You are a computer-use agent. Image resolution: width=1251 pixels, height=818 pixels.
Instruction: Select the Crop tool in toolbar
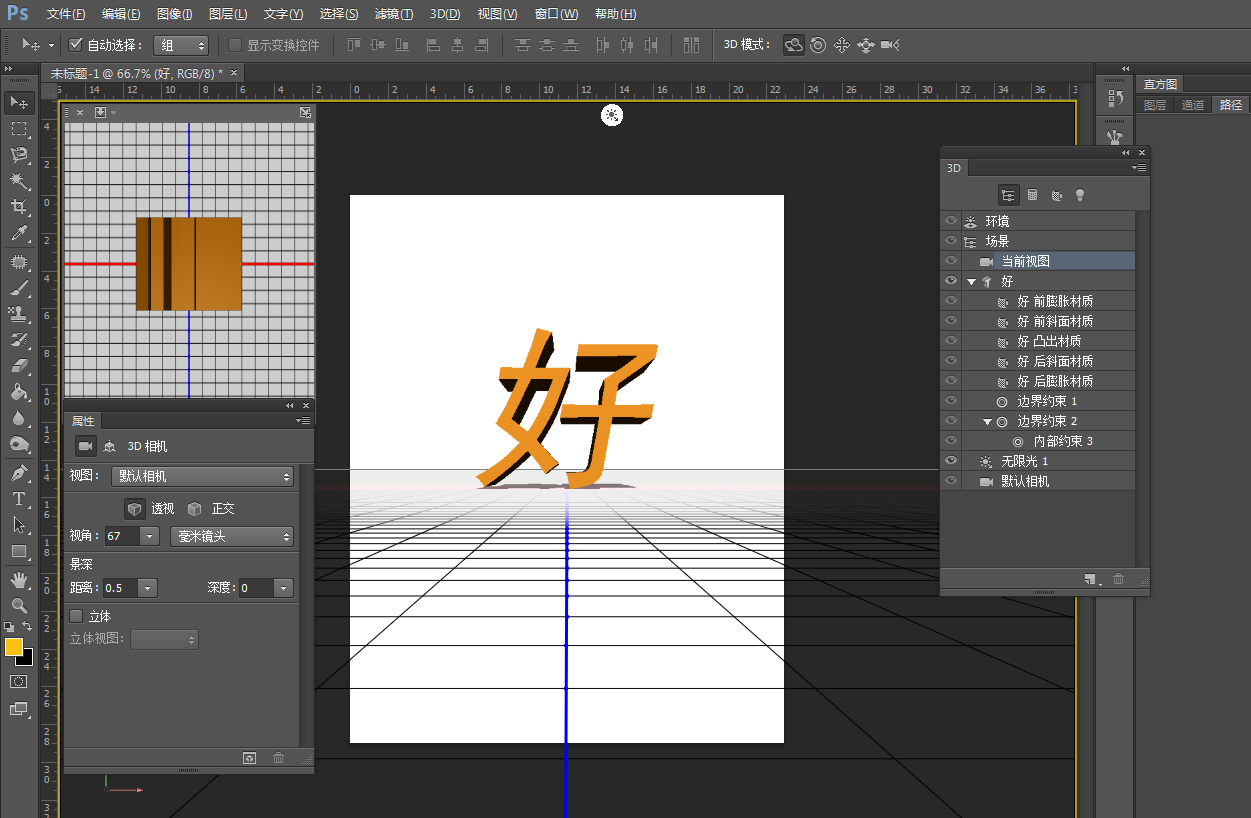(x=18, y=207)
